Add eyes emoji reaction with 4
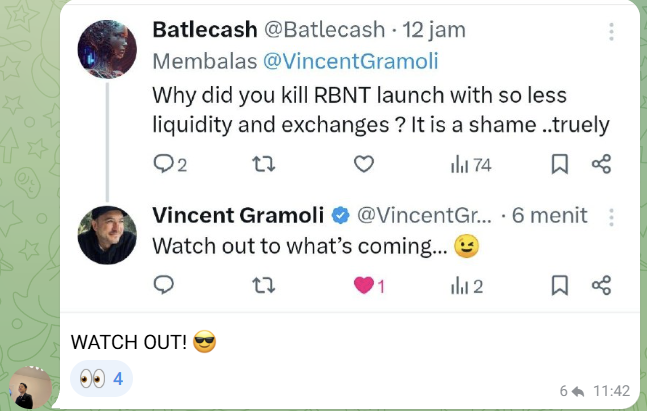Image resolution: width=647 pixels, height=411 pixels. click(101, 378)
